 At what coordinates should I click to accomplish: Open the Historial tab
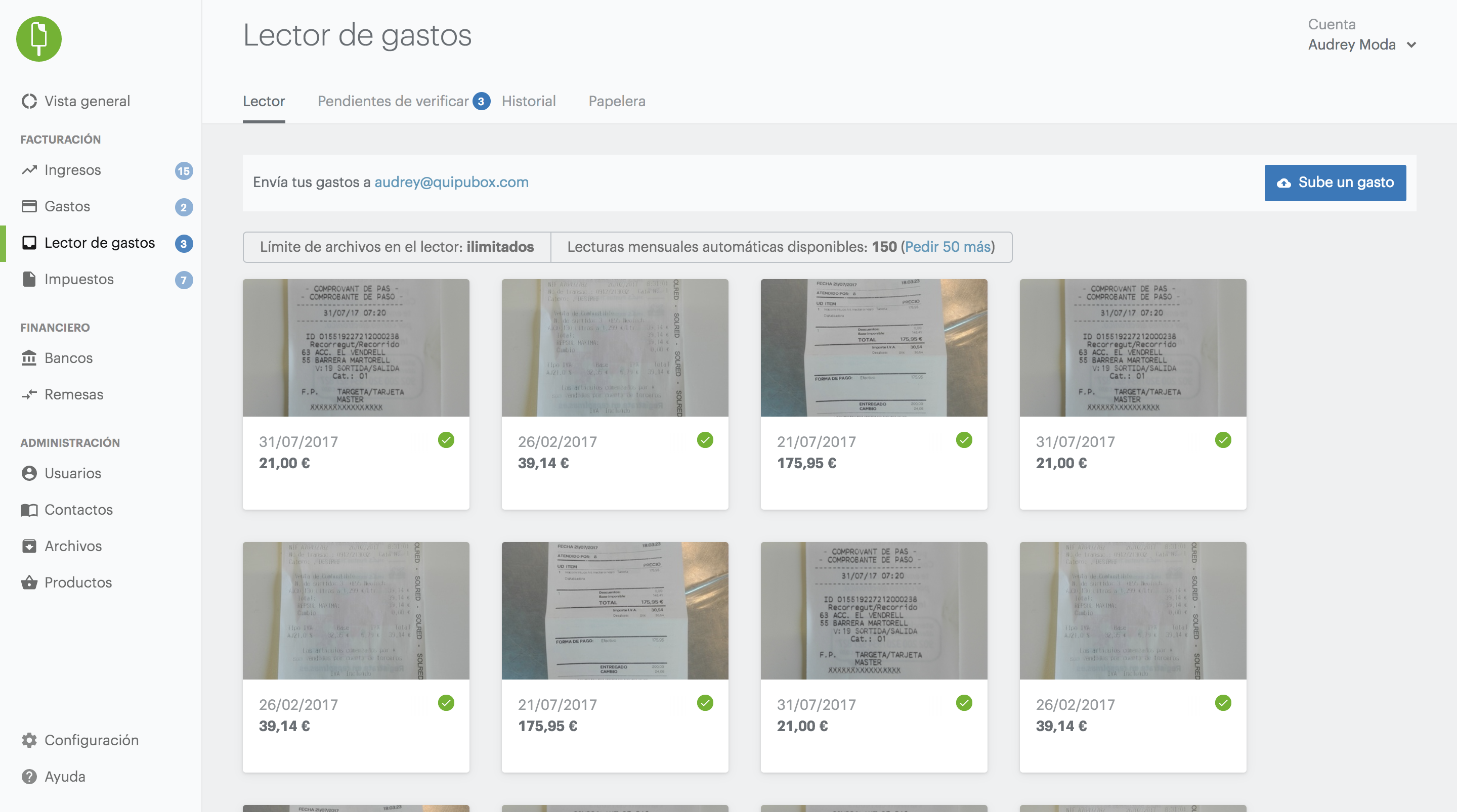click(528, 101)
